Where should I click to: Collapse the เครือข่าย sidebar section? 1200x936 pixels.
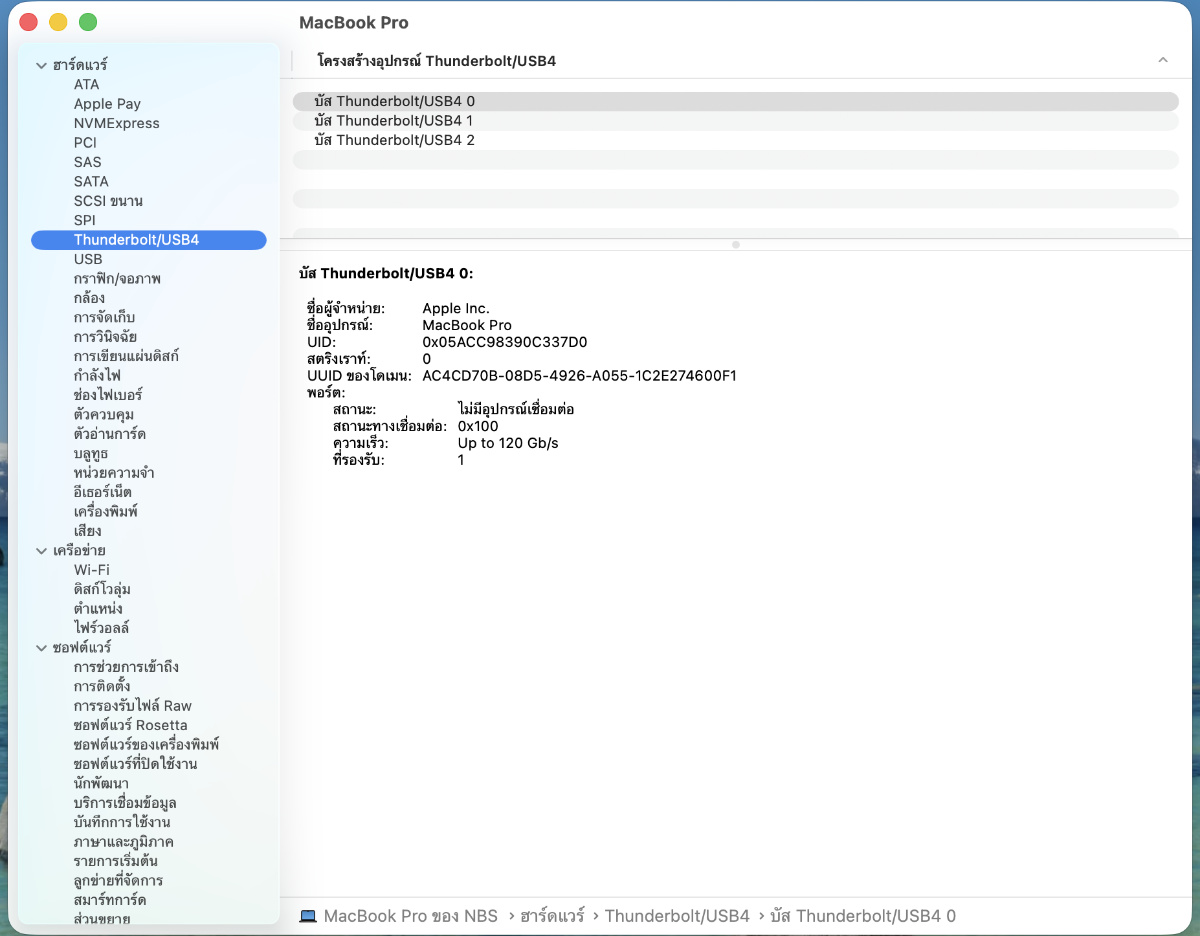coord(42,551)
